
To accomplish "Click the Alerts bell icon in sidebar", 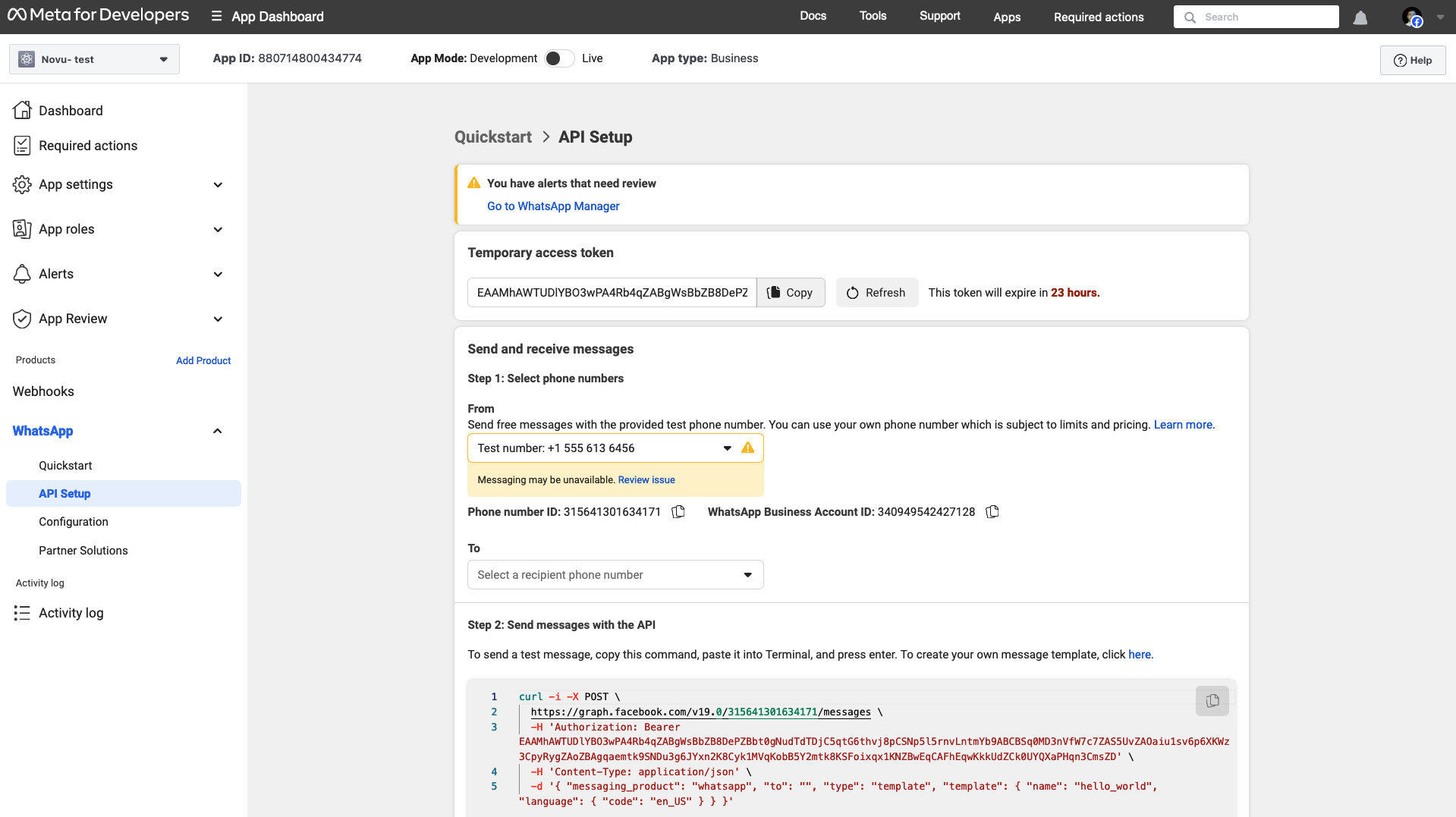I will (x=22, y=274).
